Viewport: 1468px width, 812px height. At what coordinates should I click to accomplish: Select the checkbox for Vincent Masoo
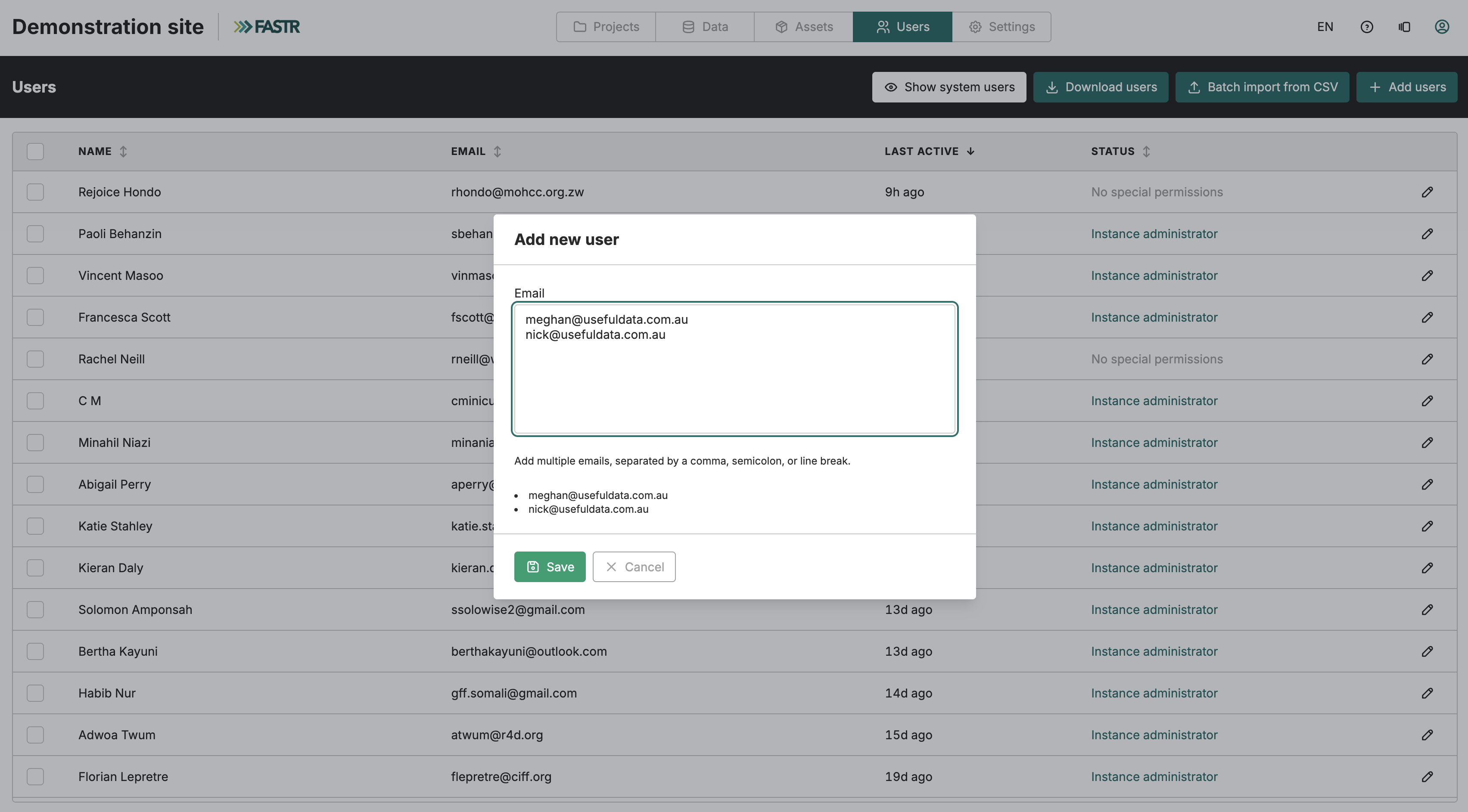click(35, 276)
